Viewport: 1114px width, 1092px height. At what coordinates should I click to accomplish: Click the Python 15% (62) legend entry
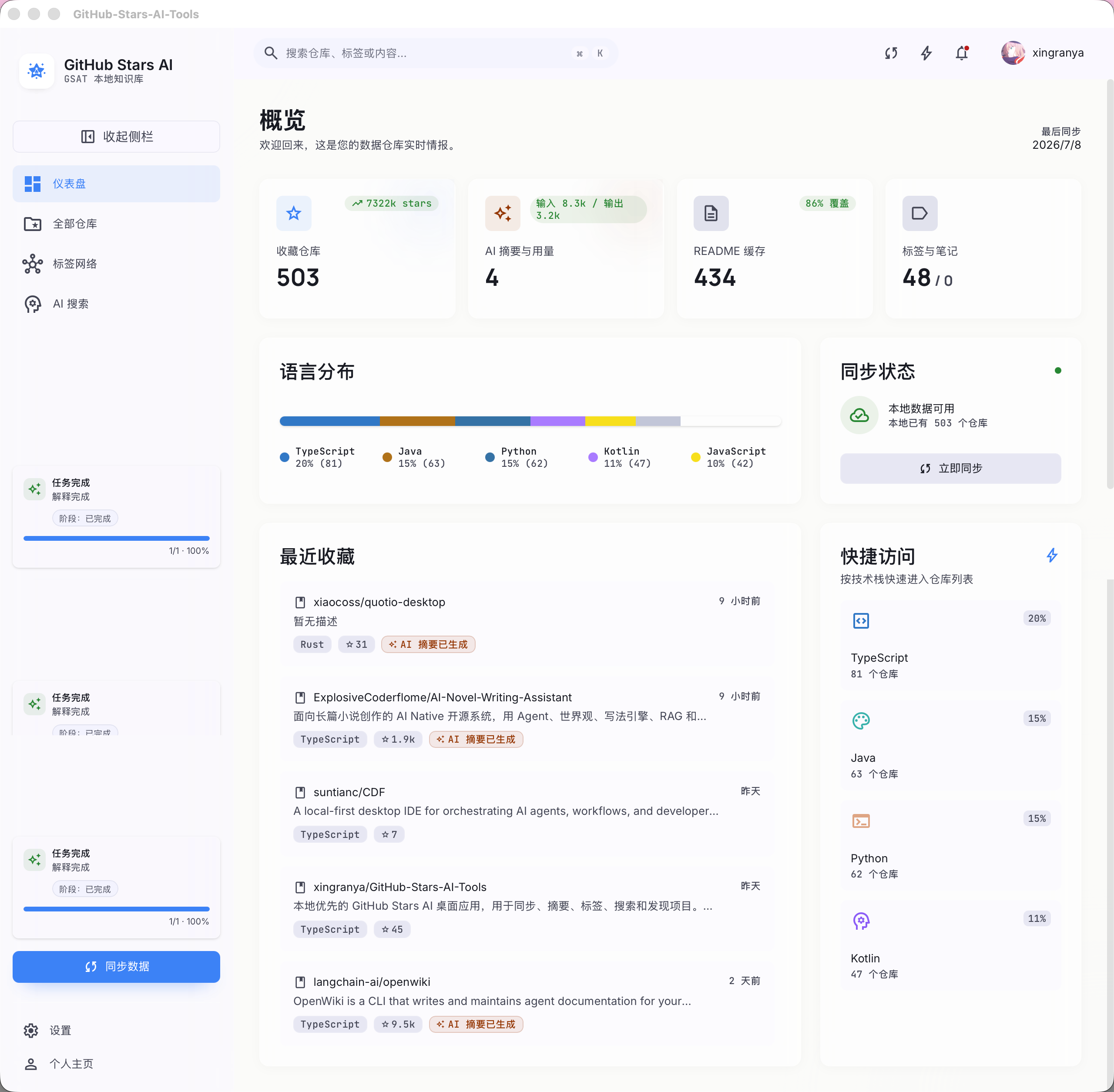click(x=517, y=458)
